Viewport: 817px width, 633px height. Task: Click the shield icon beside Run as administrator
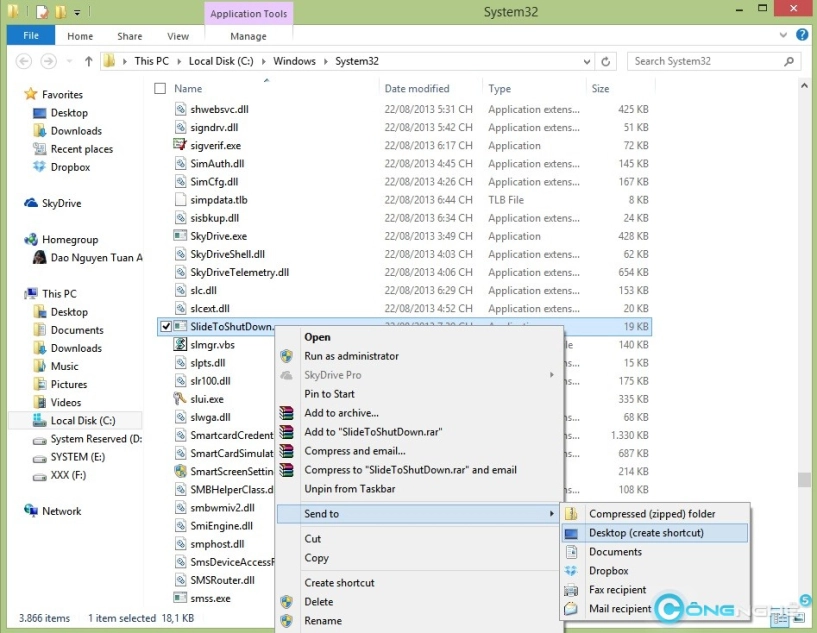point(286,356)
